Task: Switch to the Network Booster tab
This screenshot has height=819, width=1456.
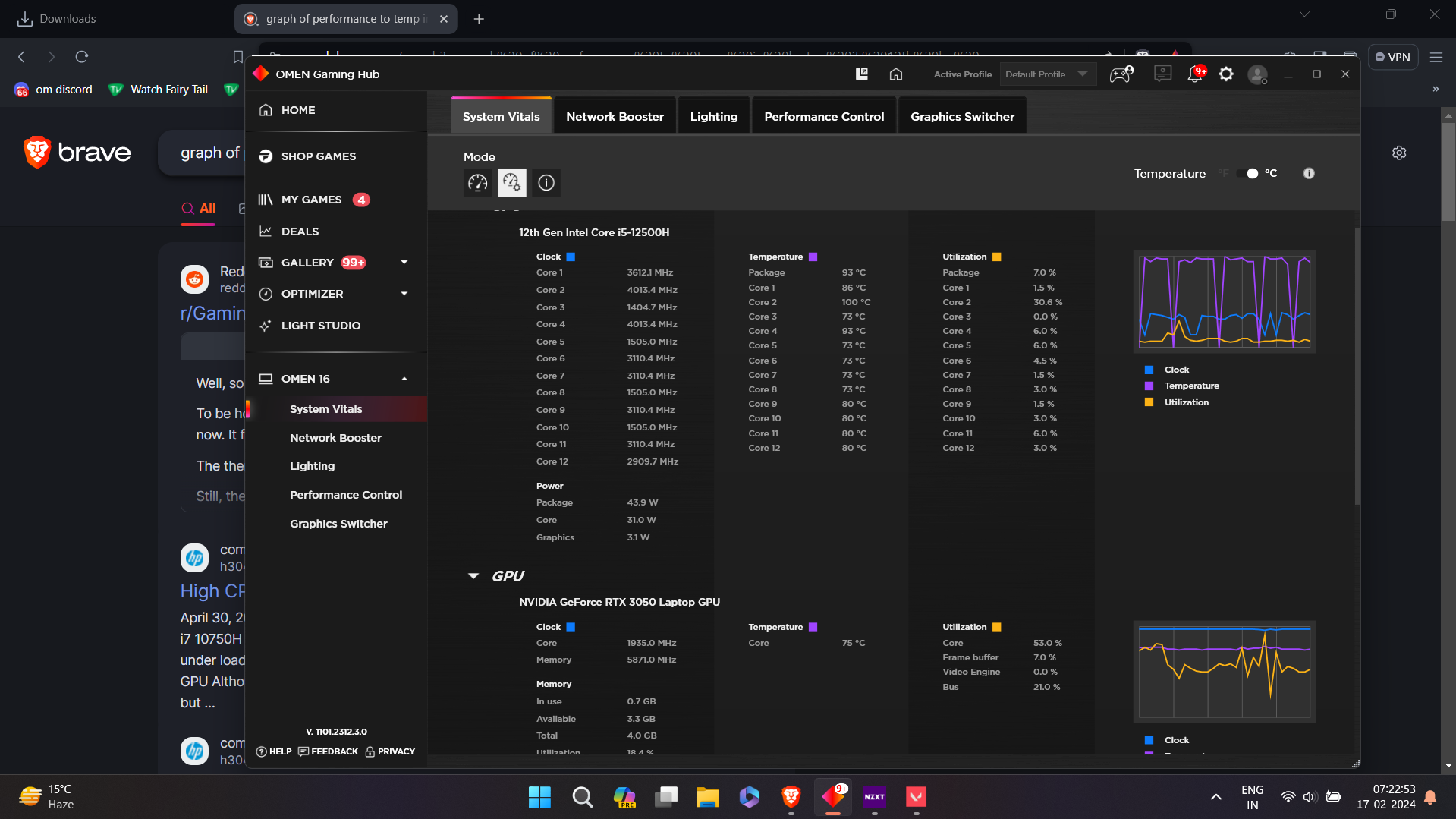Action: click(x=615, y=116)
